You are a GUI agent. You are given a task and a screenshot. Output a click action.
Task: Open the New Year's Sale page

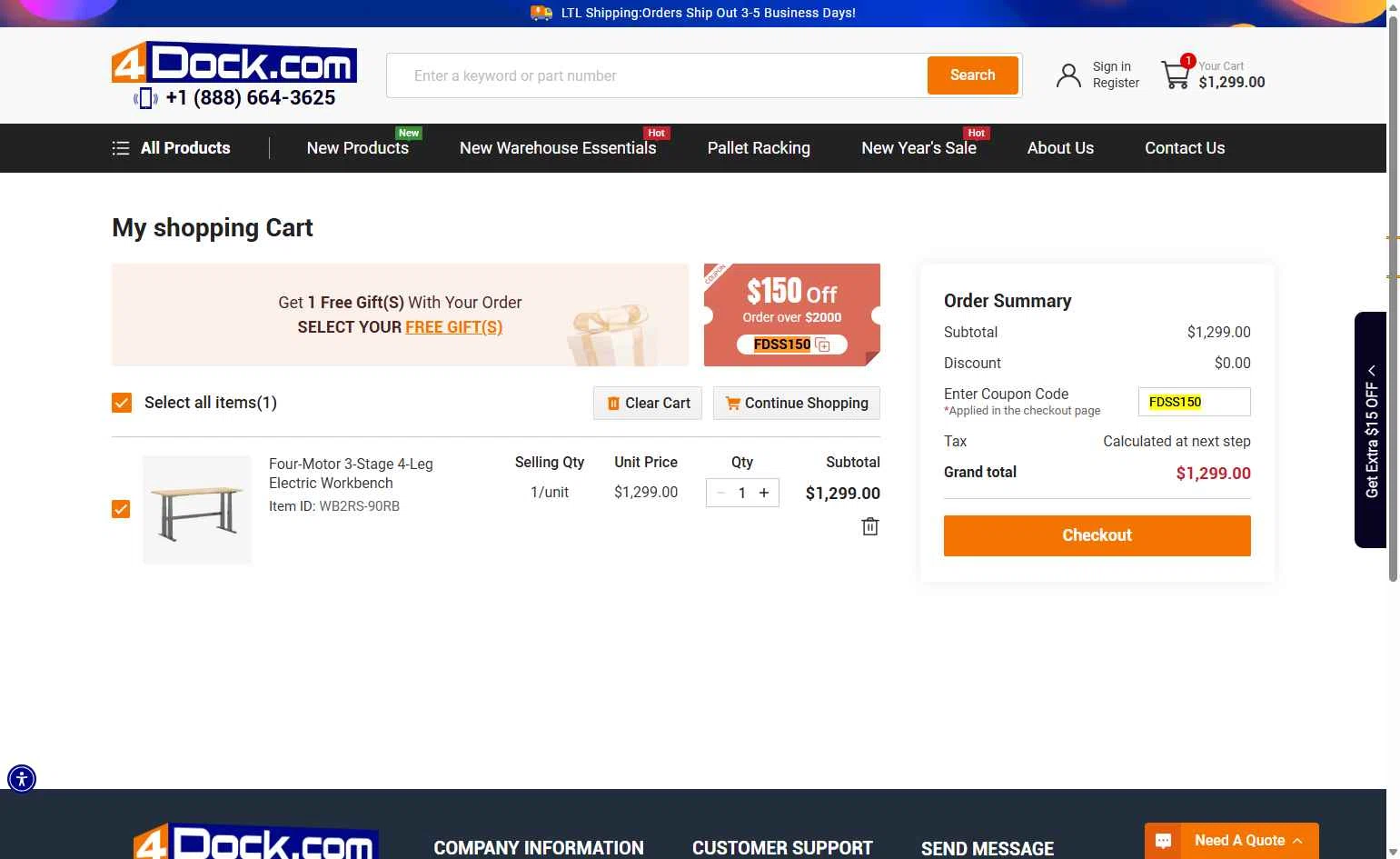pos(918,148)
